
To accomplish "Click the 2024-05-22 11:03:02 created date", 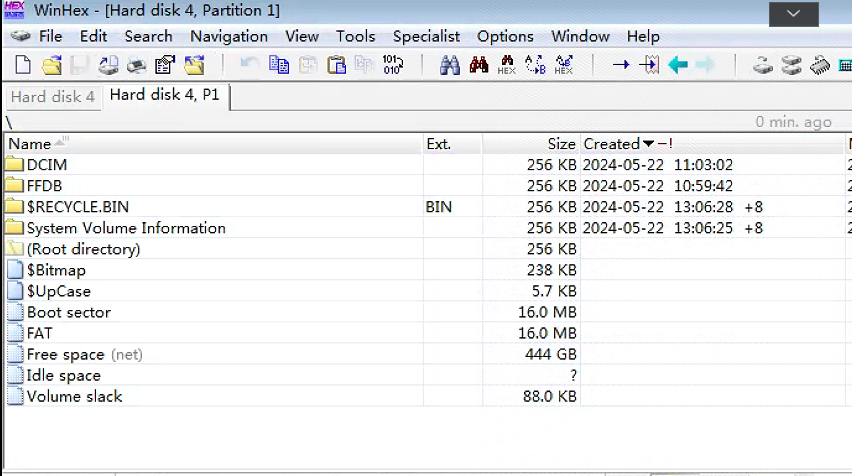I will tap(657, 165).
